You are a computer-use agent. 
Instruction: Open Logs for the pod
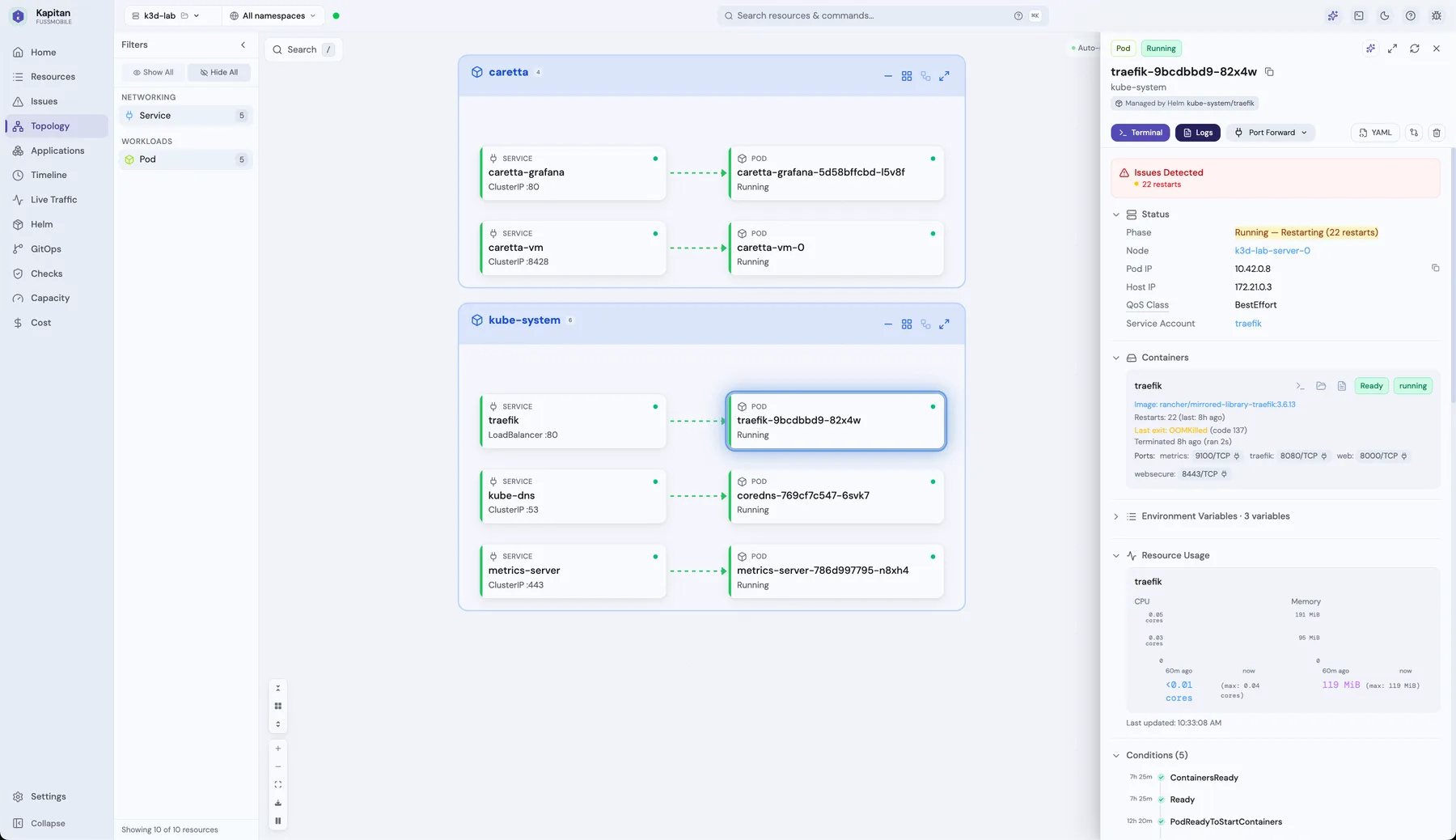[x=1197, y=133]
